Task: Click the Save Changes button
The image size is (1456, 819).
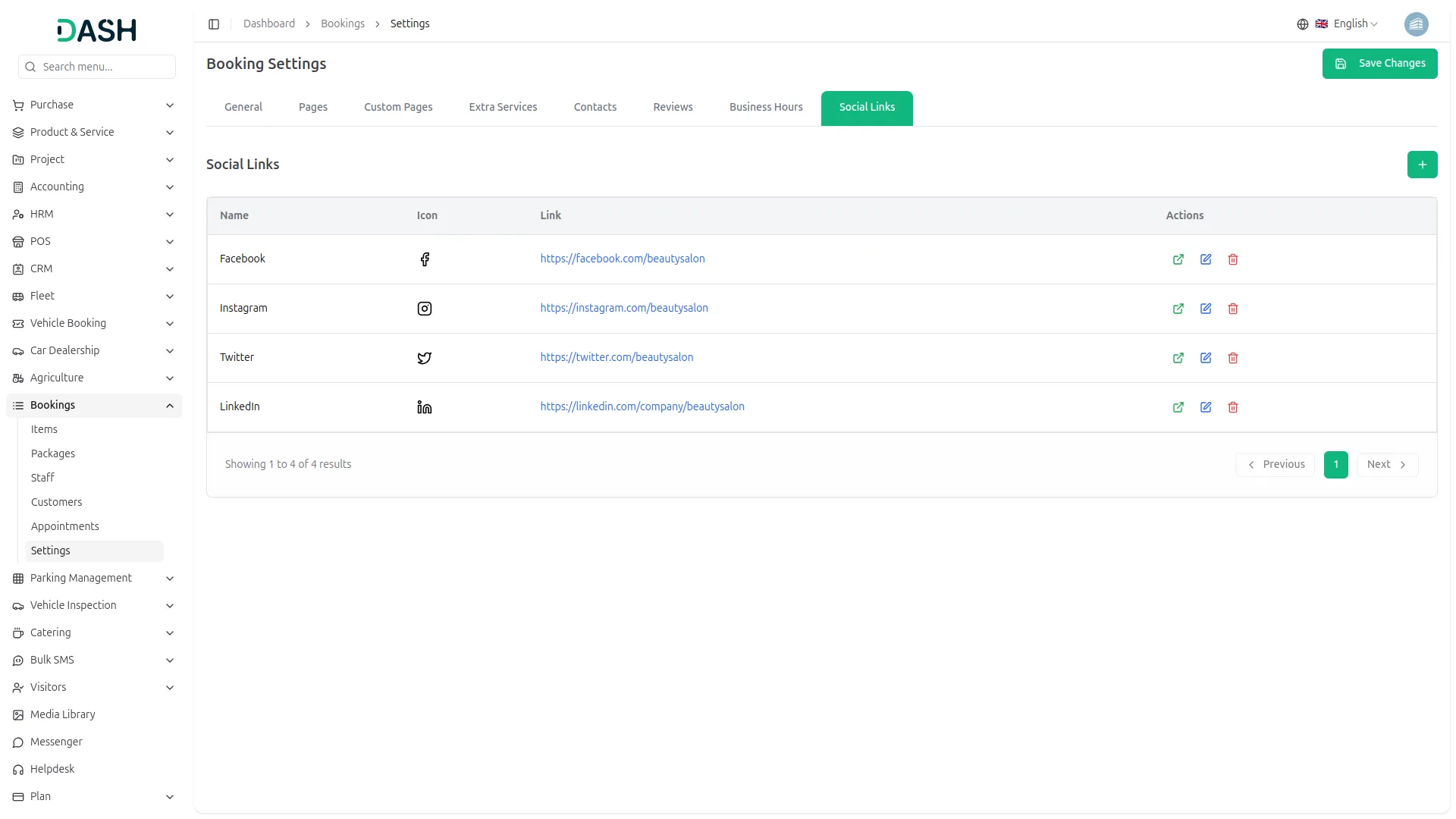Action: pos(1379,64)
